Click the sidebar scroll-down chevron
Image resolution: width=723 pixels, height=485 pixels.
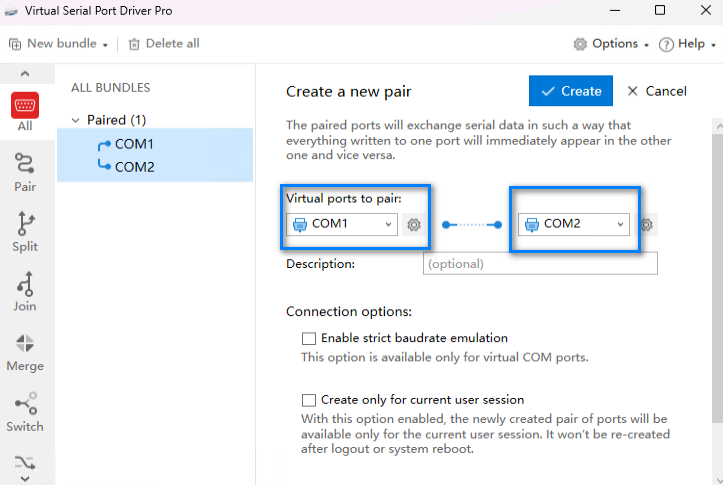(25, 479)
